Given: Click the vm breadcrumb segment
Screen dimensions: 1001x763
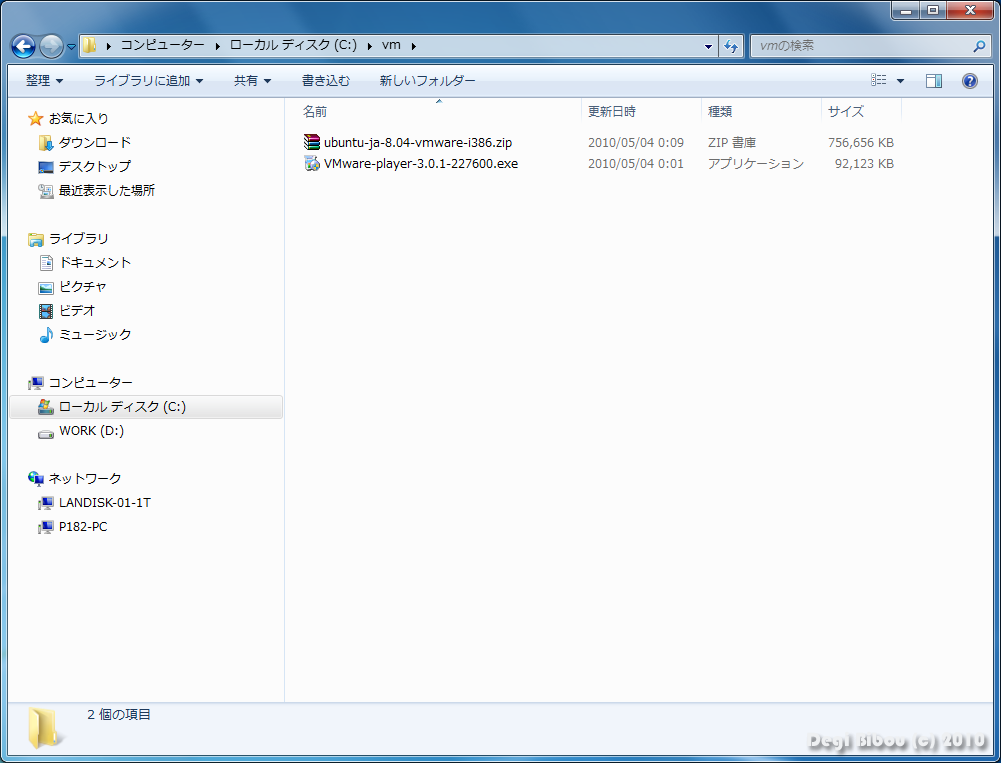Looking at the screenshot, I should (391, 45).
